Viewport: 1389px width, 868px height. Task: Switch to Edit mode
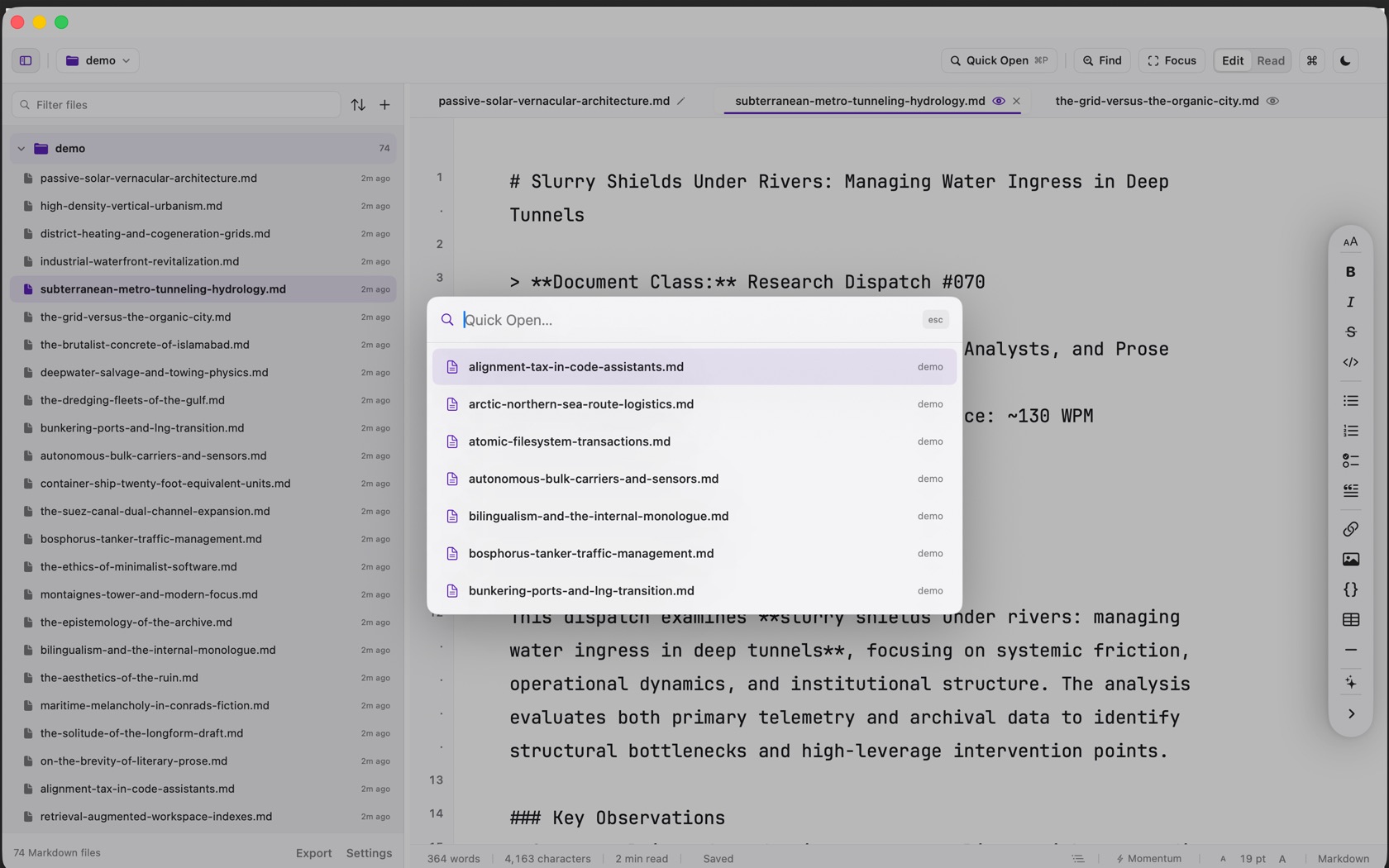click(1232, 60)
